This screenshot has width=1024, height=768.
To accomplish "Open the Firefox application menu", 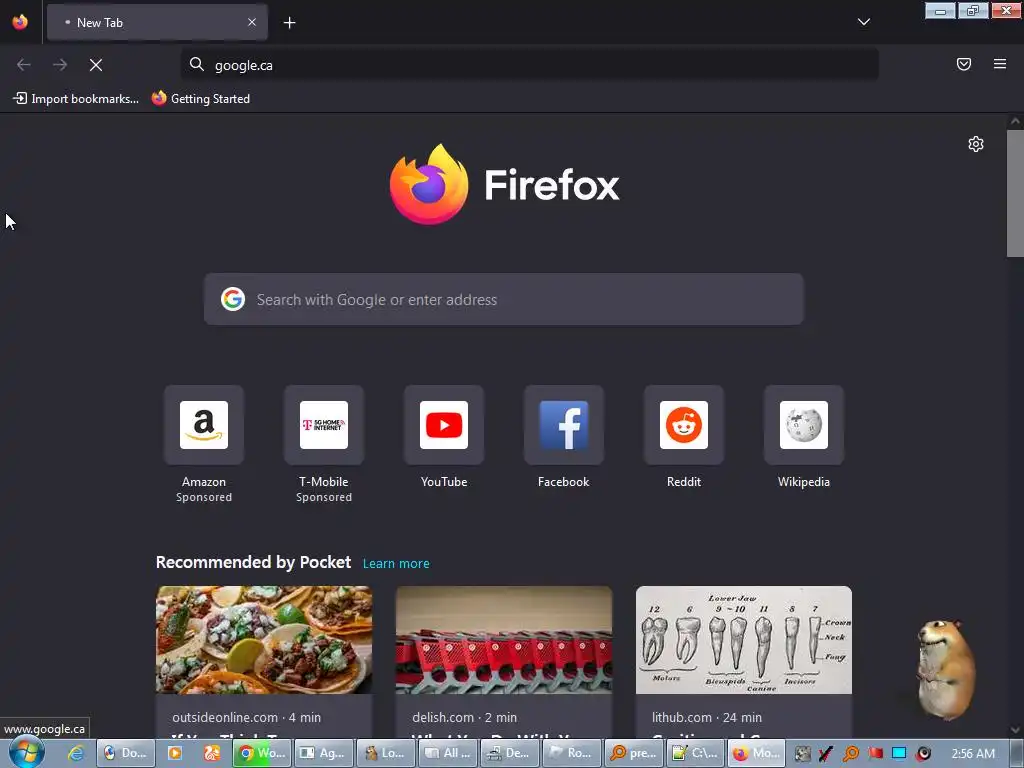I will click(x=1000, y=64).
